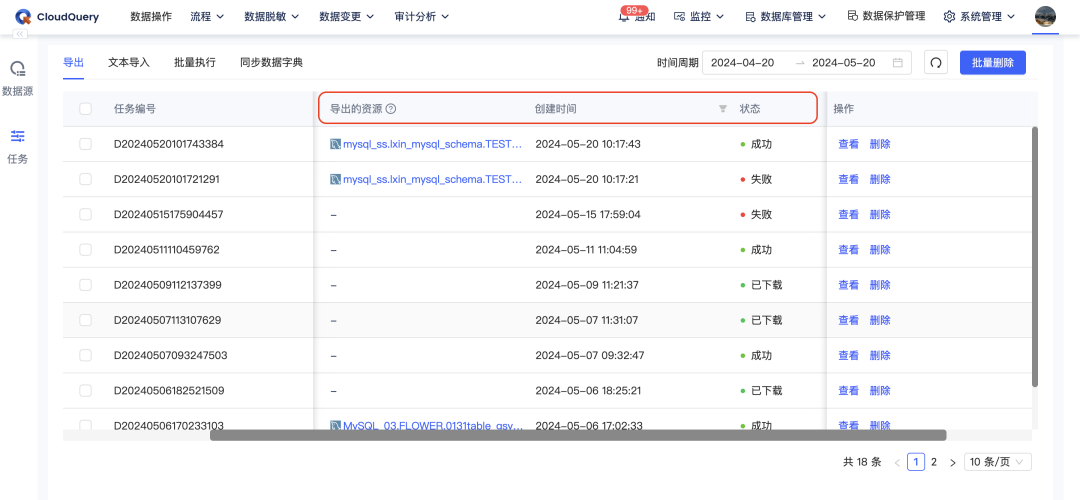Open 数据源 sidebar icon
Image resolution: width=1080 pixels, height=500 pixels.
(x=18, y=69)
